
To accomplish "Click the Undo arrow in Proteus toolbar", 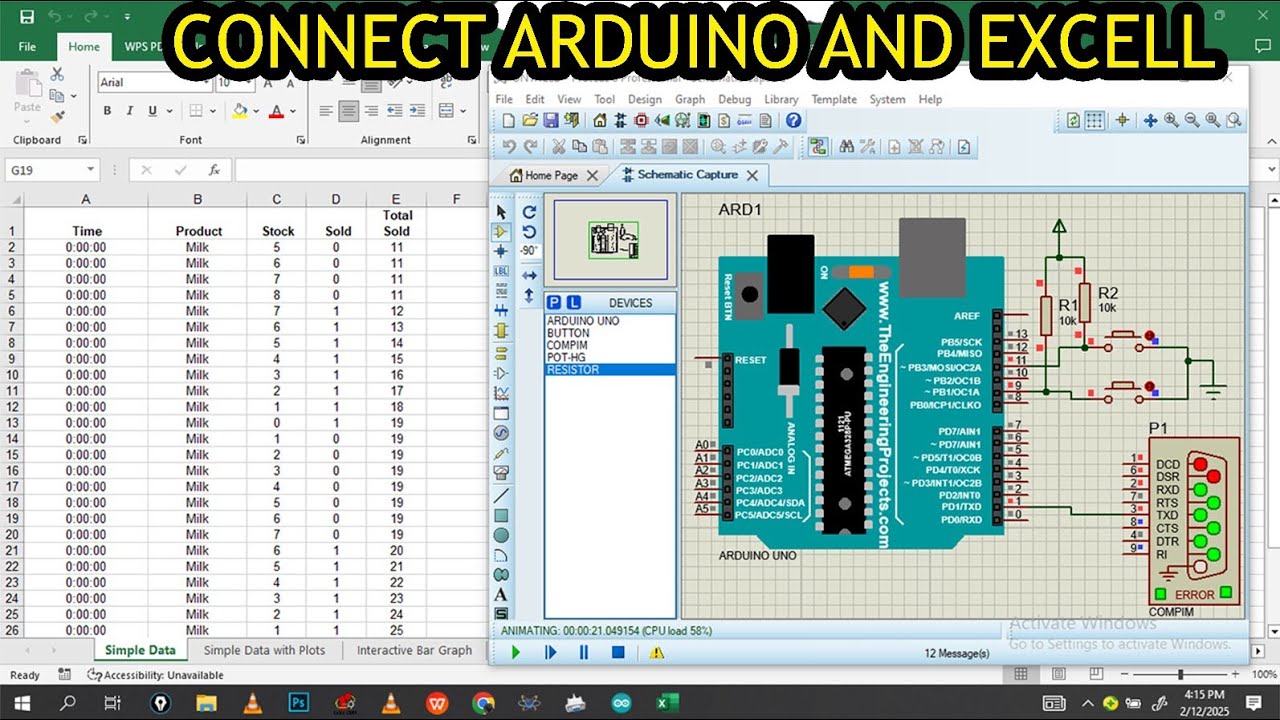I will [509, 147].
